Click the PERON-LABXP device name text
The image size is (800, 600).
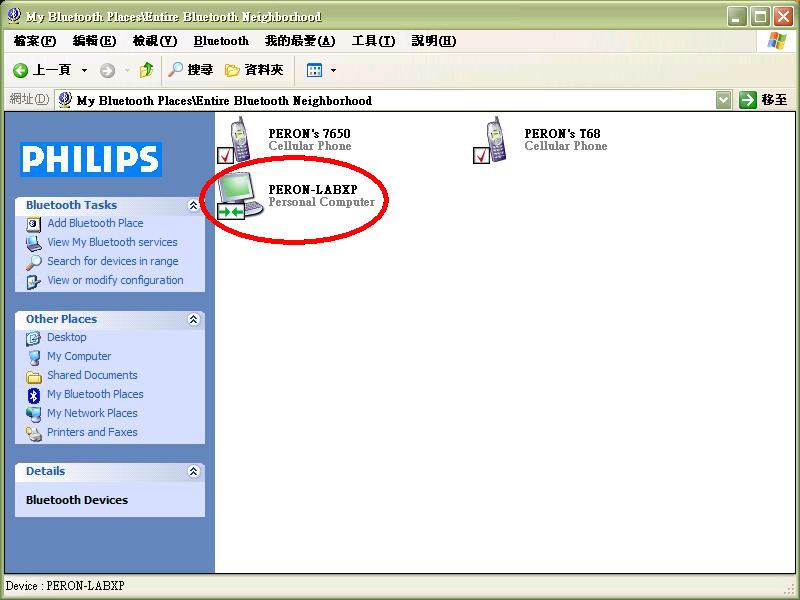coord(313,189)
